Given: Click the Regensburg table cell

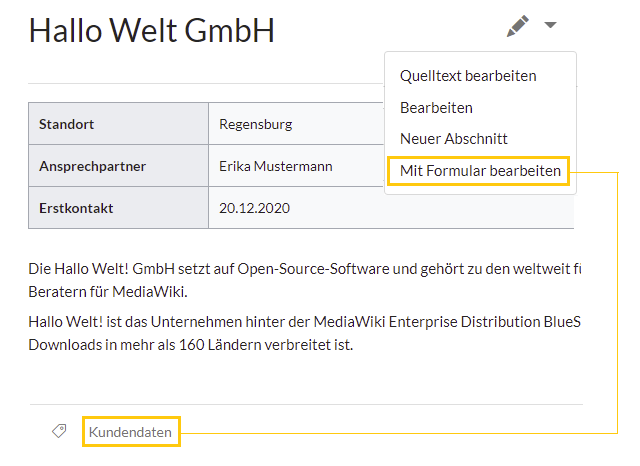Looking at the screenshot, I should point(296,124).
